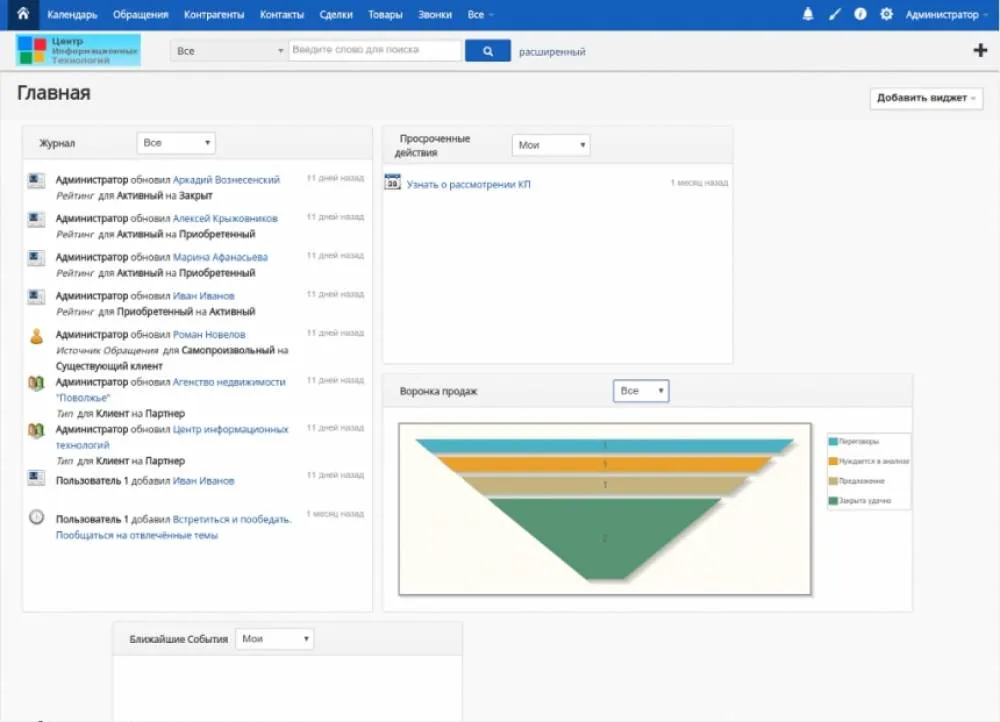The image size is (1000, 722).
Task: Open Календарь menu item
Action: pos(72,14)
